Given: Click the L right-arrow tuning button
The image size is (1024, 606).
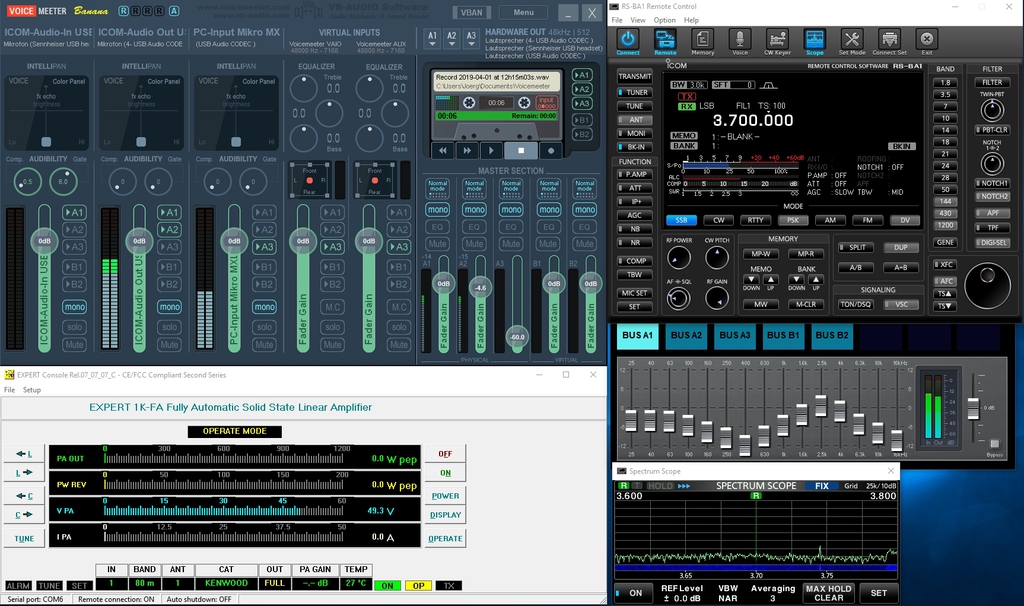Looking at the screenshot, I should tap(24, 472).
